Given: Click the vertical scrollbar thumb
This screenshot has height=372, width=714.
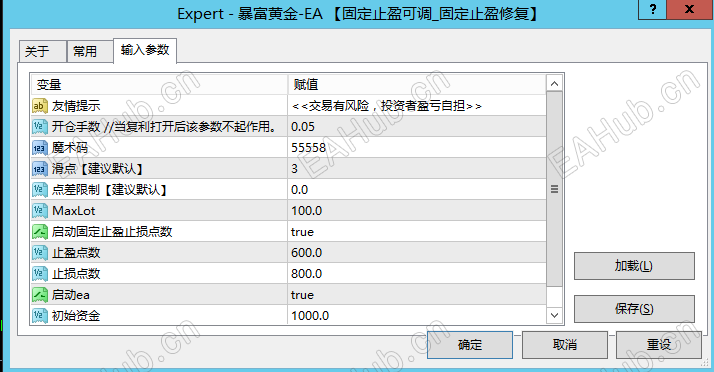Looking at the screenshot, I should (x=554, y=189).
